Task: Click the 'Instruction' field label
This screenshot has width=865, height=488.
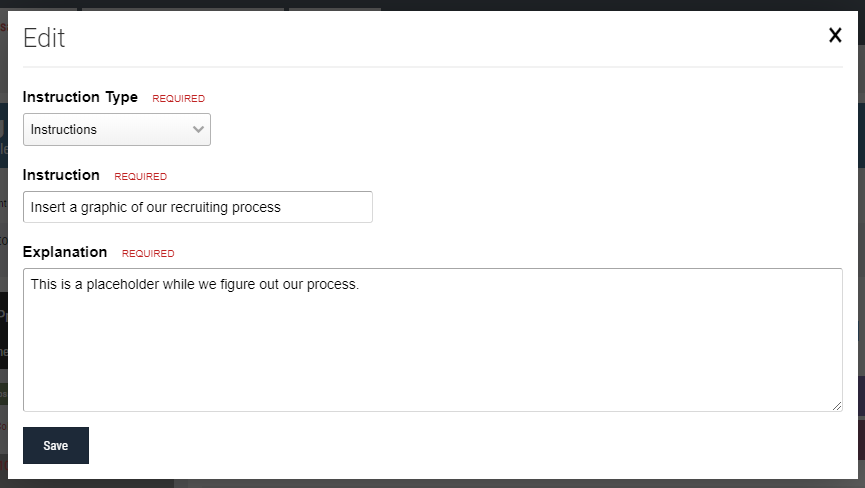Action: pyautogui.click(x=61, y=175)
